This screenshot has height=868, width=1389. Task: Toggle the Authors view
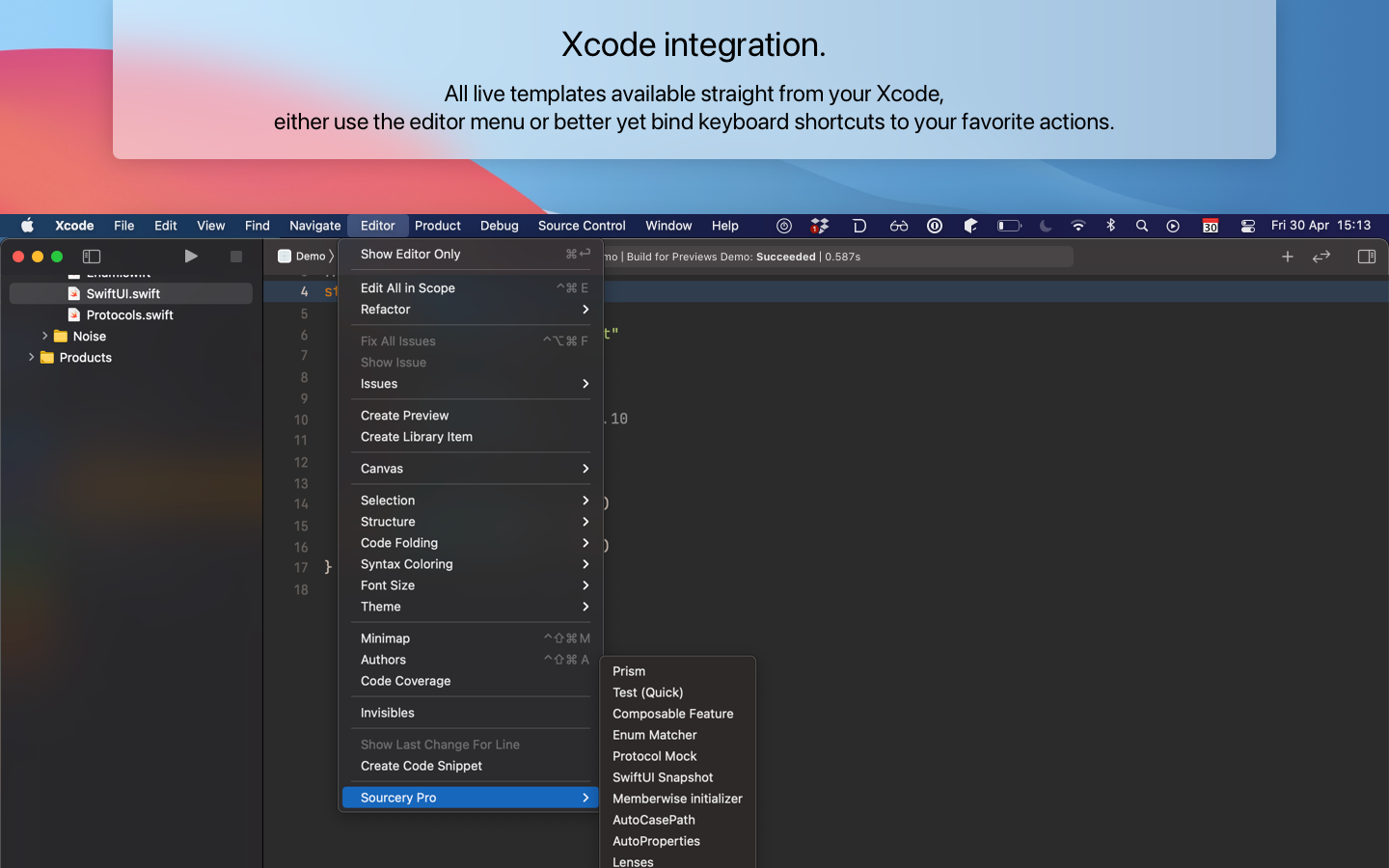383,660
